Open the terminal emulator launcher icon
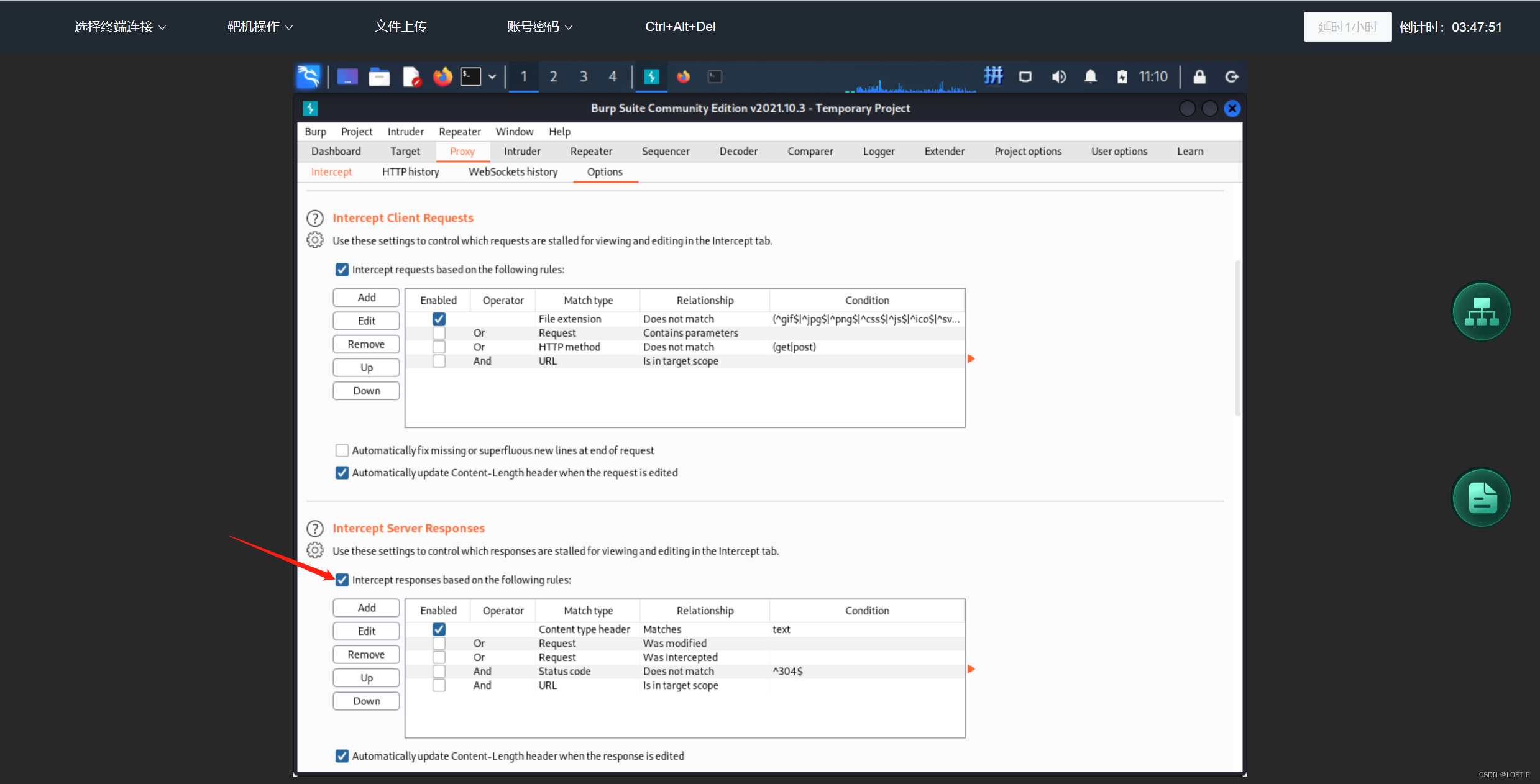 pyautogui.click(x=470, y=76)
